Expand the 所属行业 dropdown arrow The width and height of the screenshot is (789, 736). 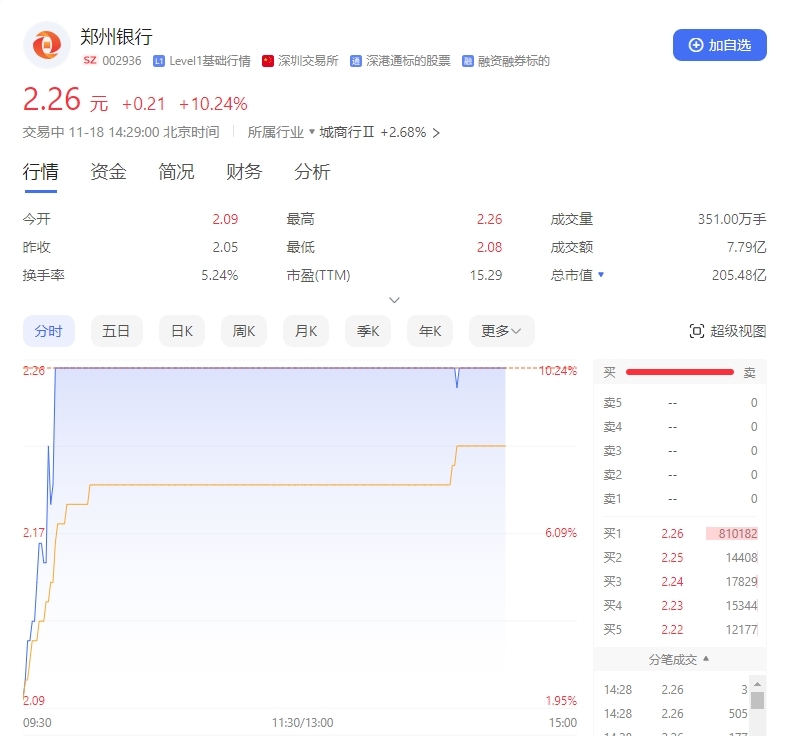pos(311,132)
